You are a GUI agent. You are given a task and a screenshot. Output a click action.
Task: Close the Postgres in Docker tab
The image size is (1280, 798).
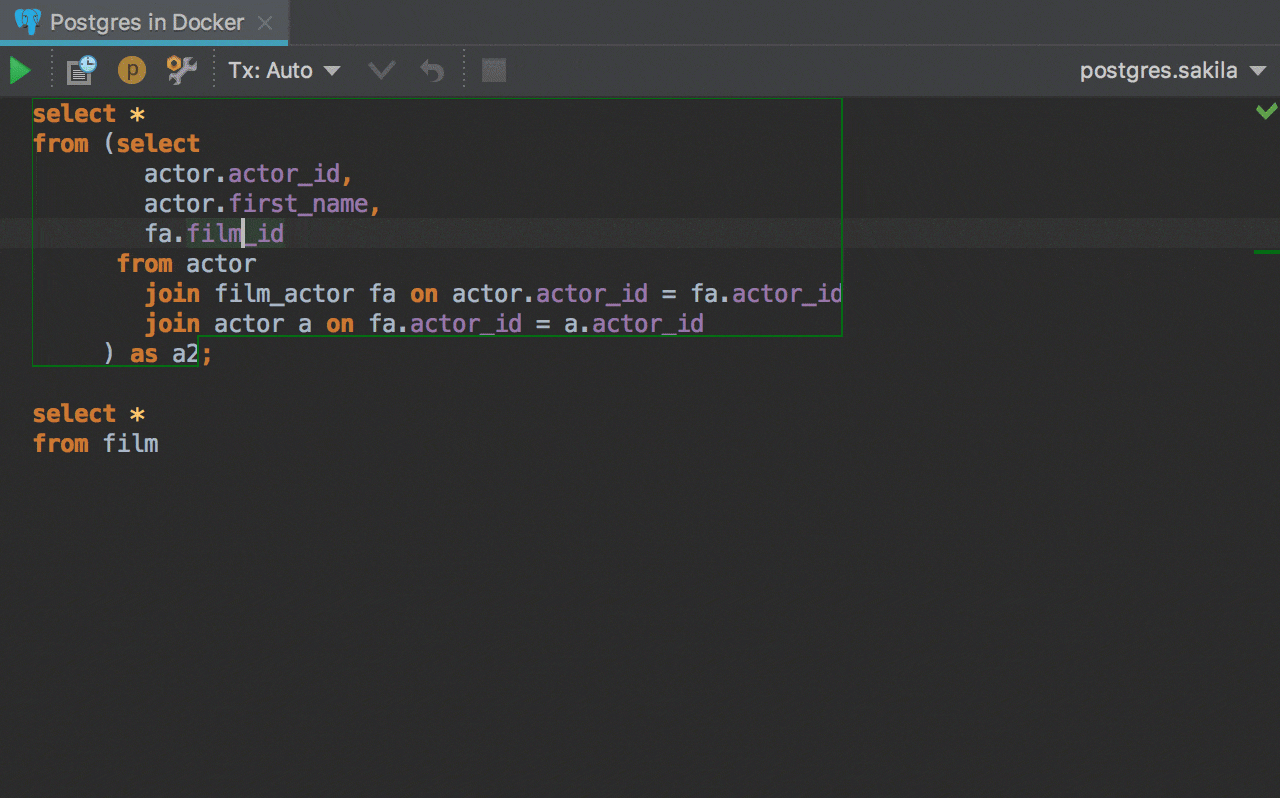[265, 23]
